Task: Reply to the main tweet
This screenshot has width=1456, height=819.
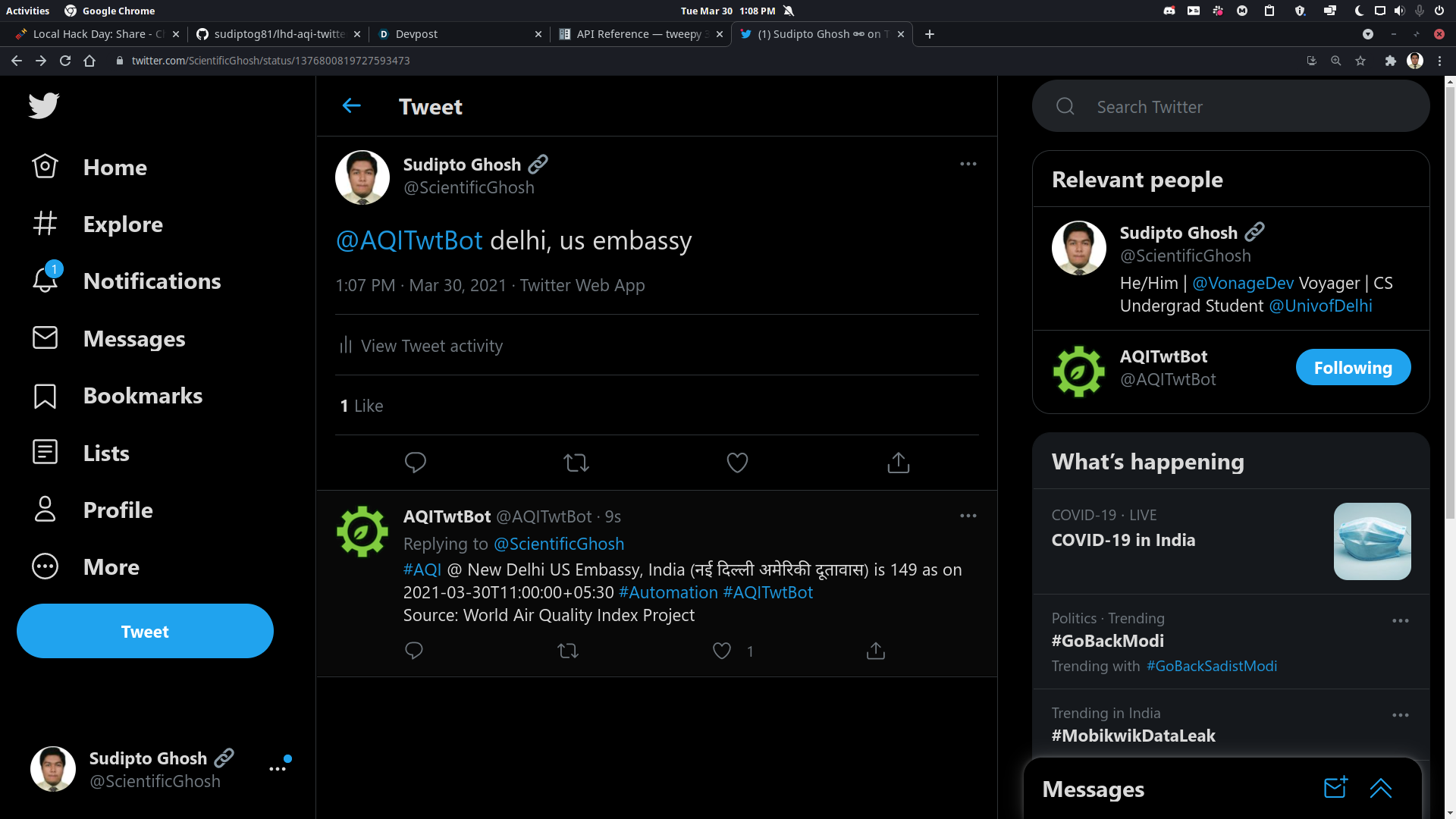Action: point(415,463)
